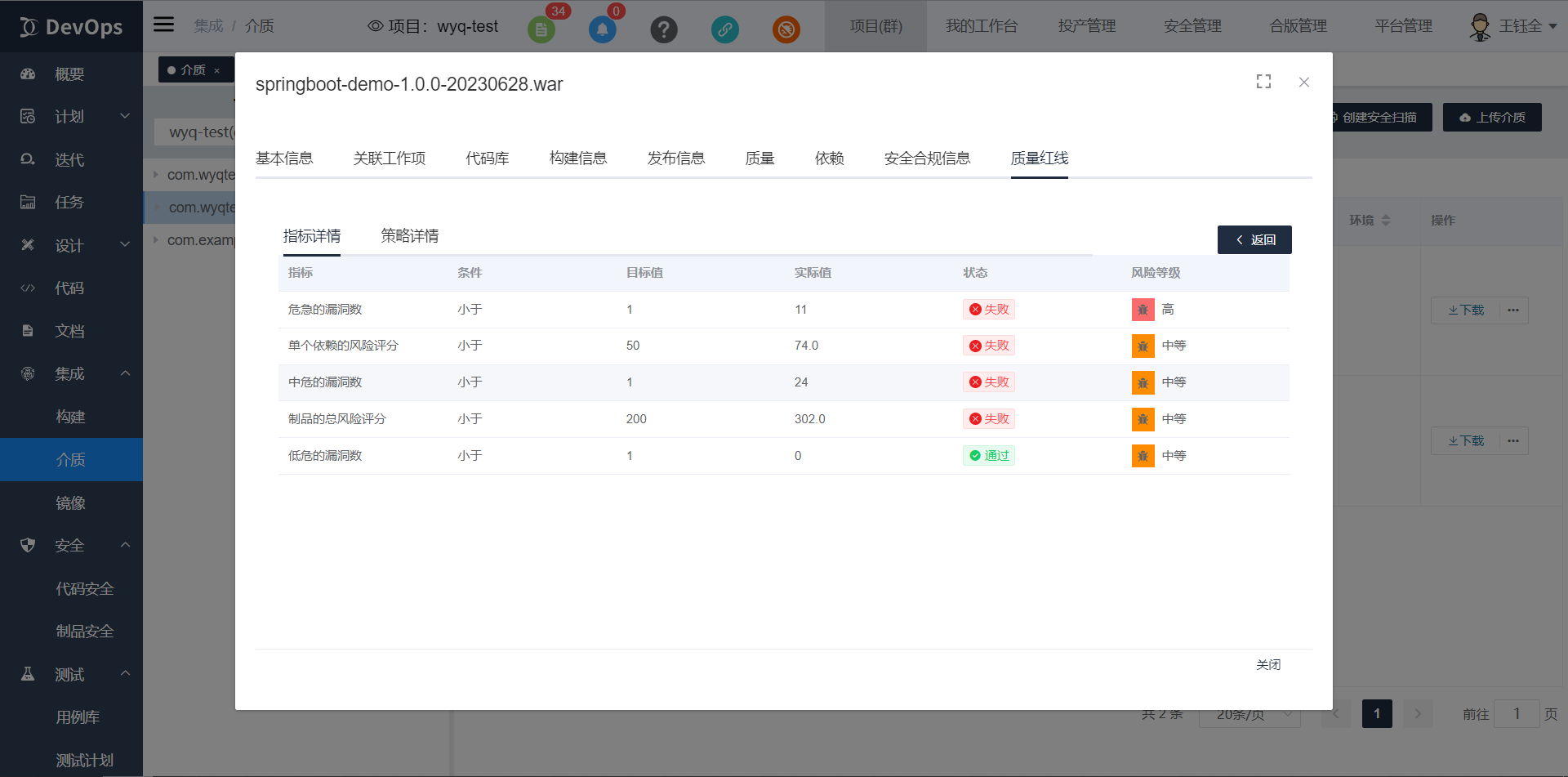Switch to the 依赖 tab

click(x=830, y=159)
